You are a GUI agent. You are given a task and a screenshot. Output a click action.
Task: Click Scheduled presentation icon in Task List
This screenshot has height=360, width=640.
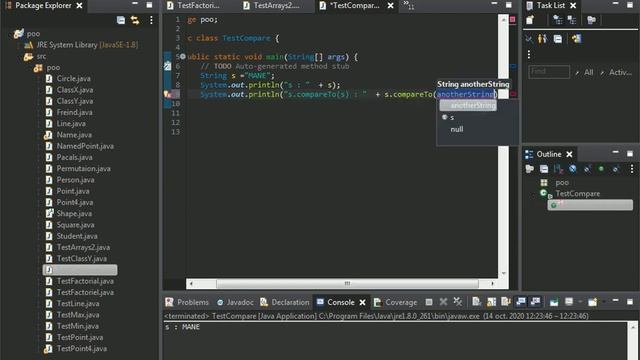pos(572,20)
